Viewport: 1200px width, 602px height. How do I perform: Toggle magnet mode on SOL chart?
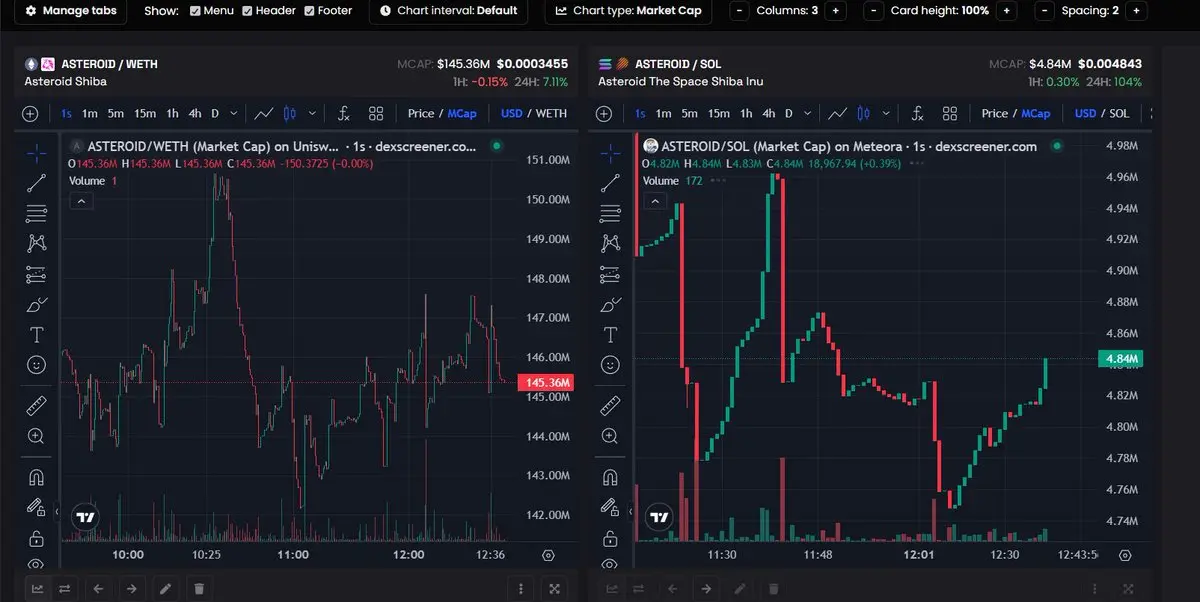point(610,476)
